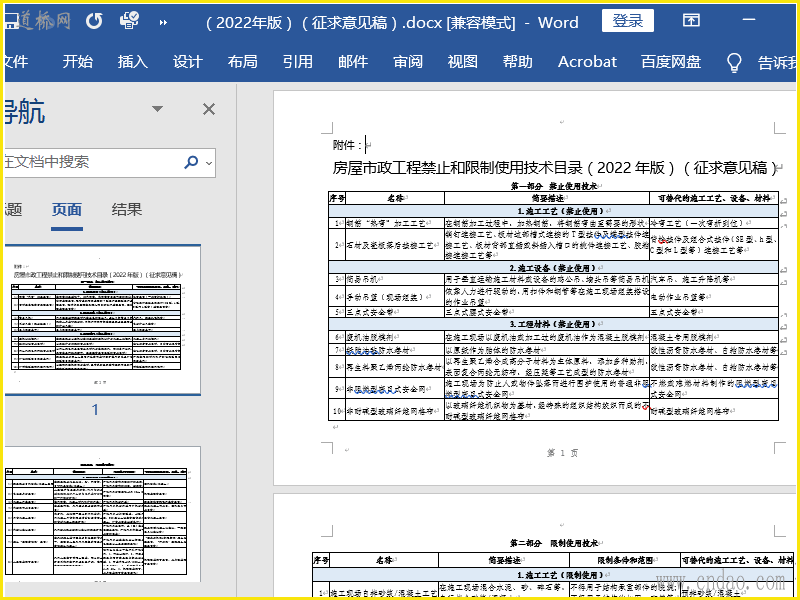Image resolution: width=800 pixels, height=600 pixels.
Task: Open the 开始 ribbon tab
Action: pos(78,62)
